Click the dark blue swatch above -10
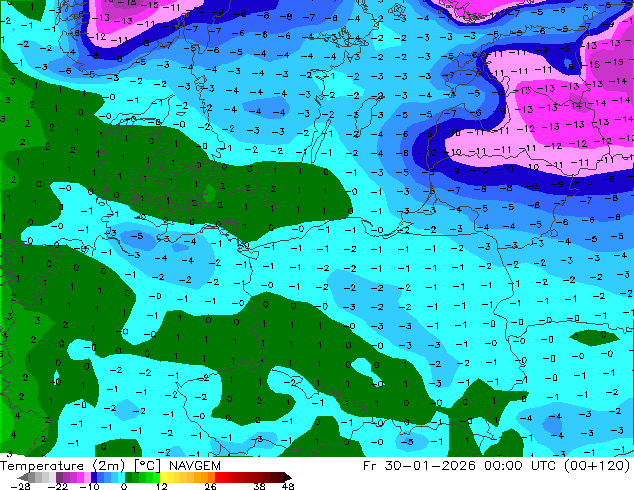The image size is (634, 490). point(94,477)
